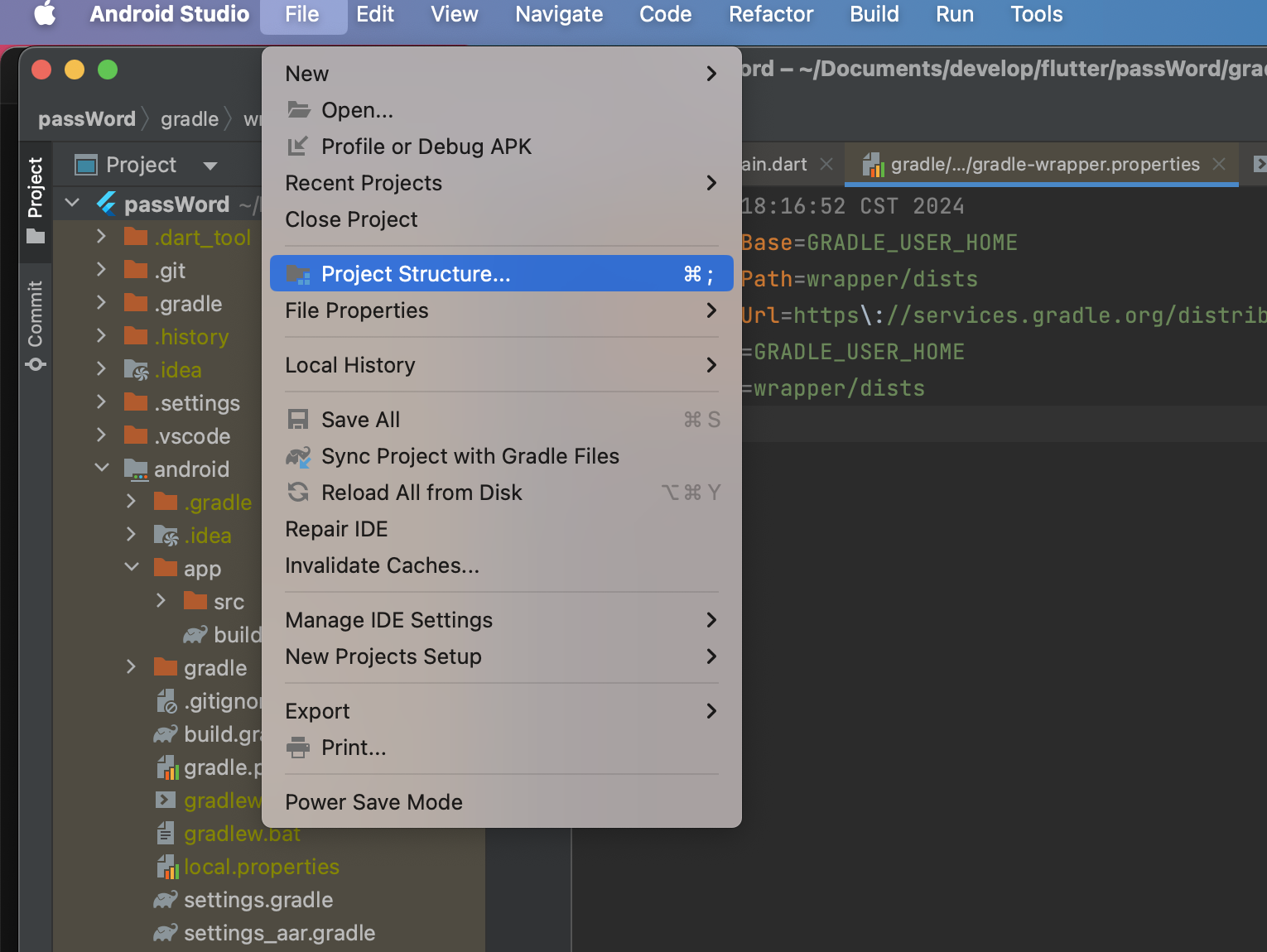Open the Run menu
Image resolution: width=1267 pixels, height=952 pixels.
(x=954, y=14)
